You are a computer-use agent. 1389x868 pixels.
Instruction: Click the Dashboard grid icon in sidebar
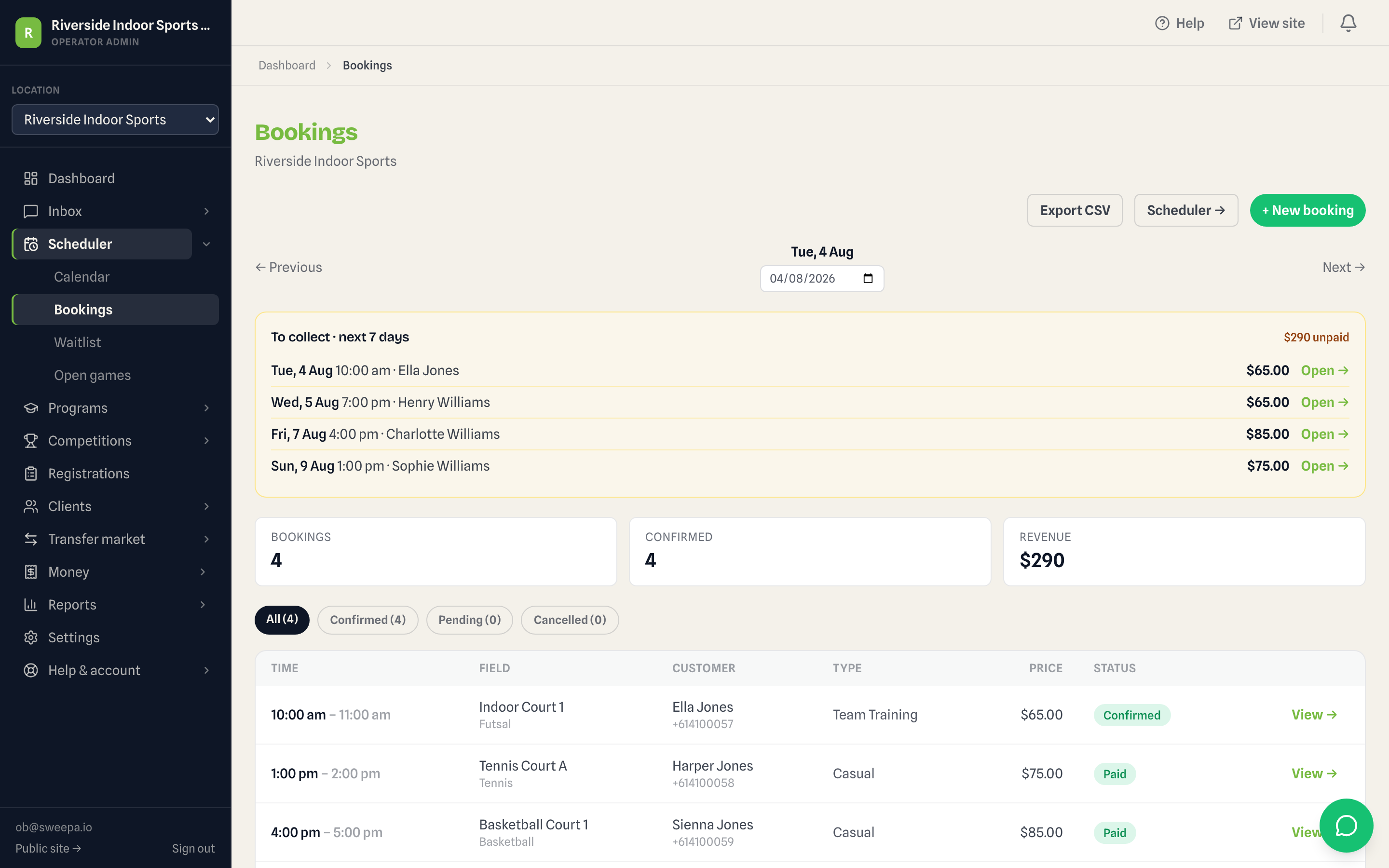(31, 178)
